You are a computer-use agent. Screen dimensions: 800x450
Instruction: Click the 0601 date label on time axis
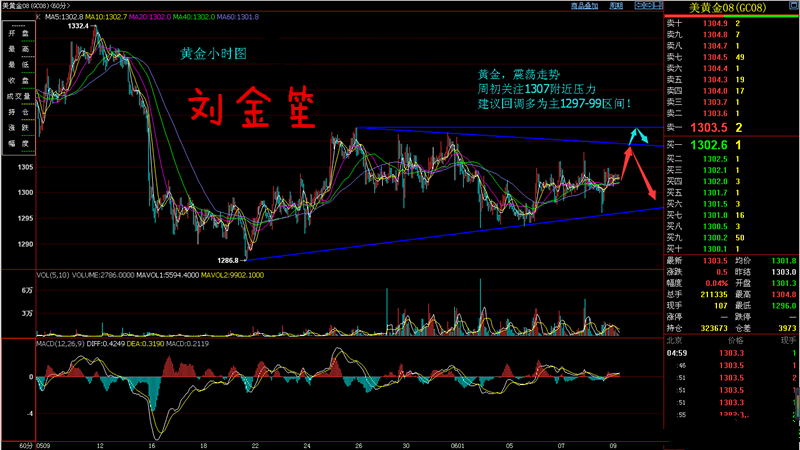pyautogui.click(x=458, y=446)
